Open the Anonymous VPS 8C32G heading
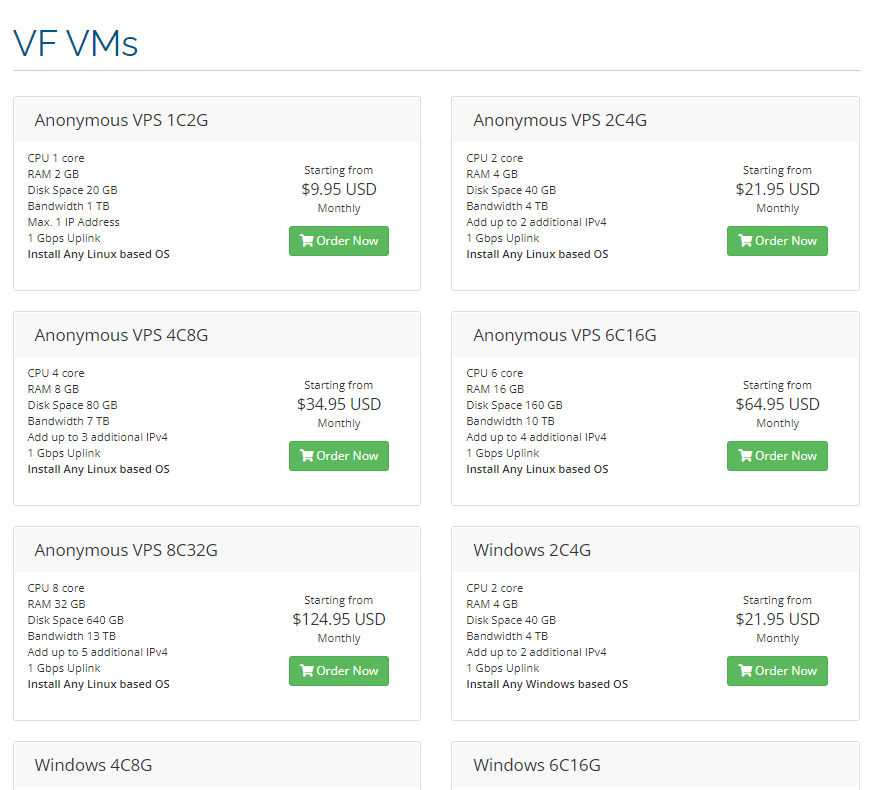 click(x=126, y=550)
